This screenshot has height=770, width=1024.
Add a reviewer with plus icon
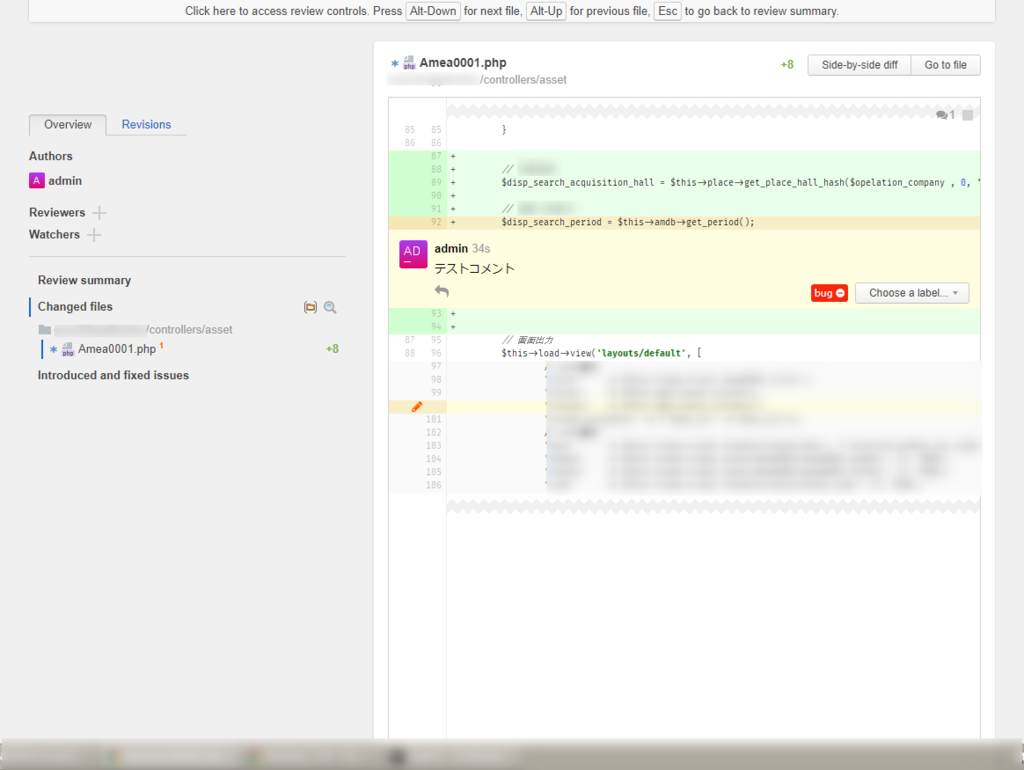point(99,213)
